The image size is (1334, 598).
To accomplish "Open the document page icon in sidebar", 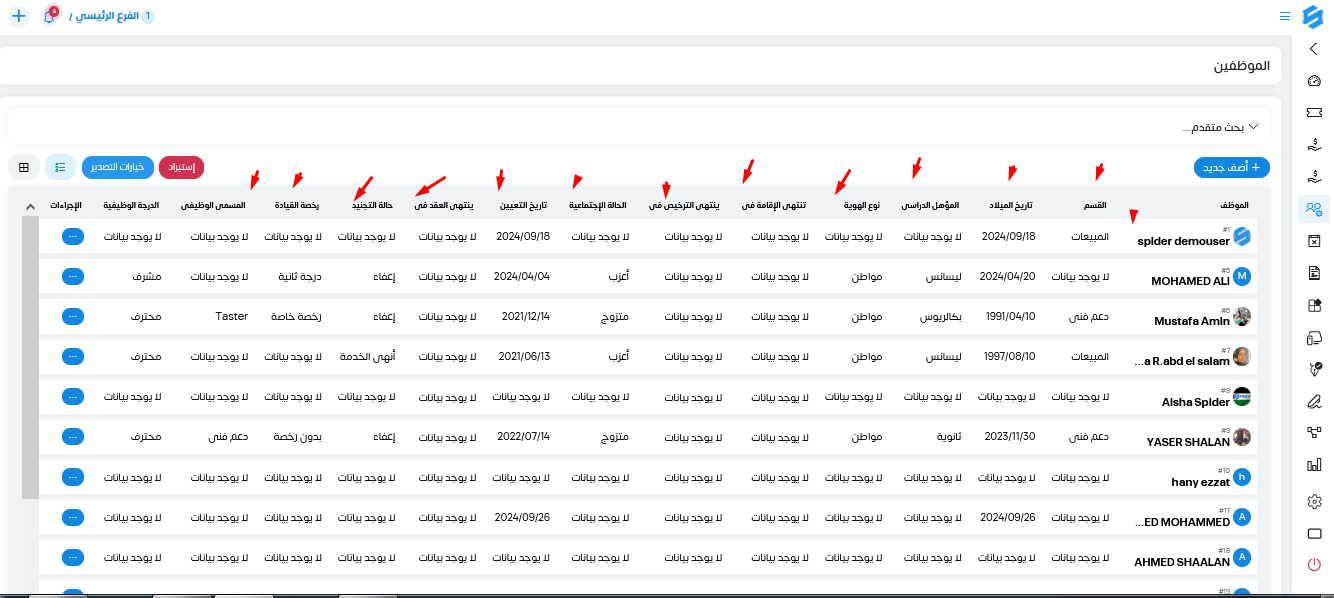I will (x=1315, y=273).
